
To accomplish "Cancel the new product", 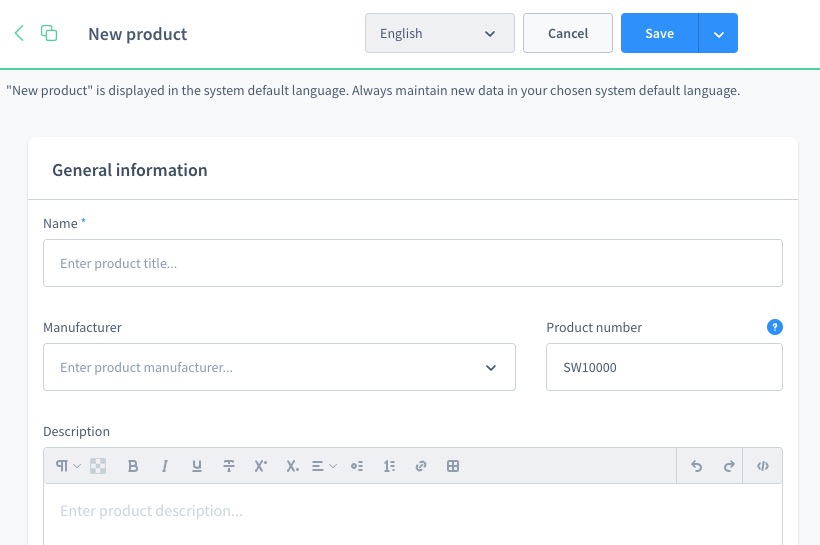I will click(568, 33).
